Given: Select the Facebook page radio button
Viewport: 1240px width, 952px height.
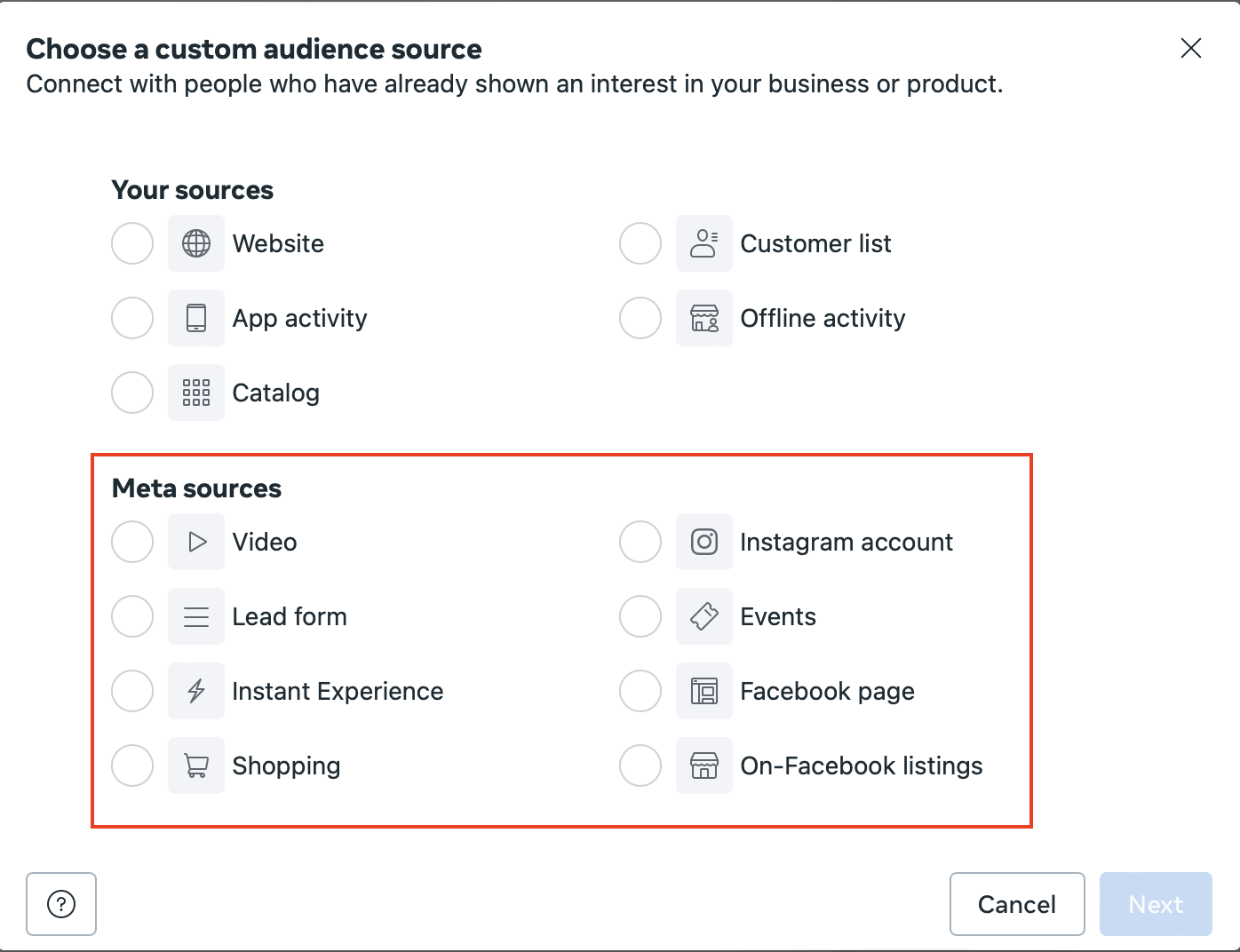Looking at the screenshot, I should click(x=640, y=691).
